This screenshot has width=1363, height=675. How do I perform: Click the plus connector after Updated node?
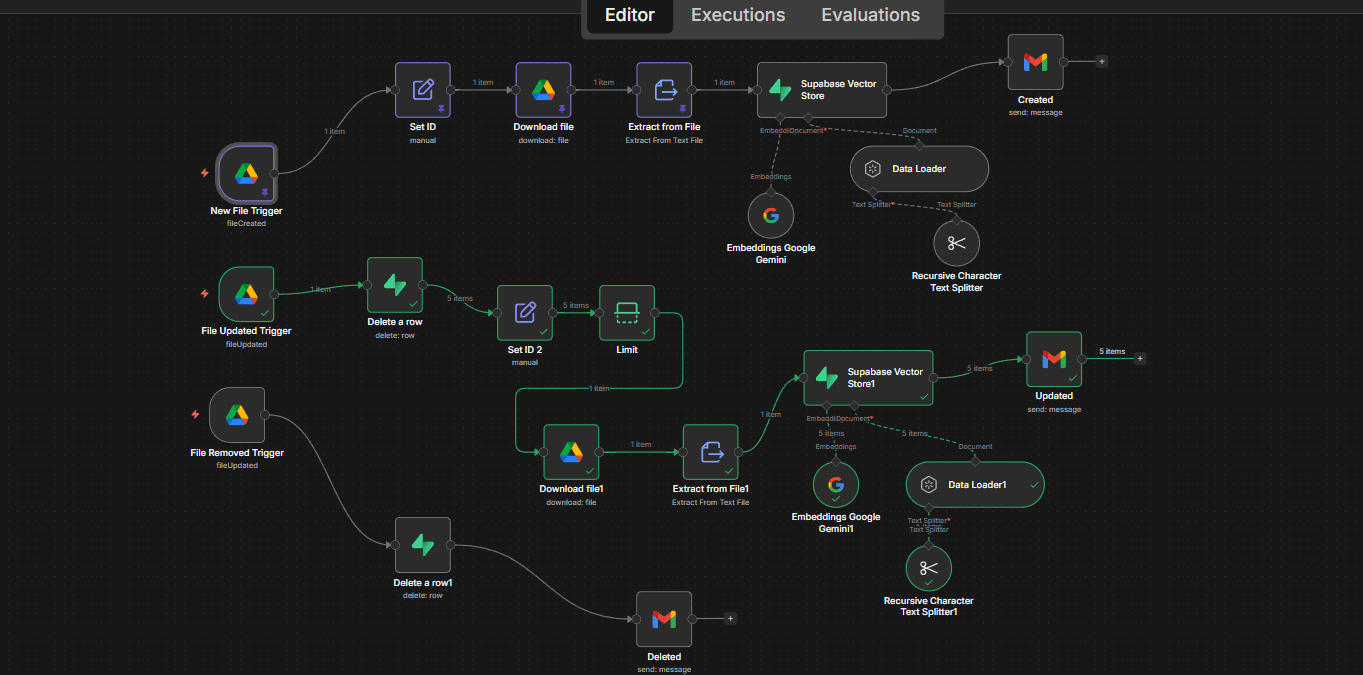[x=1140, y=358]
